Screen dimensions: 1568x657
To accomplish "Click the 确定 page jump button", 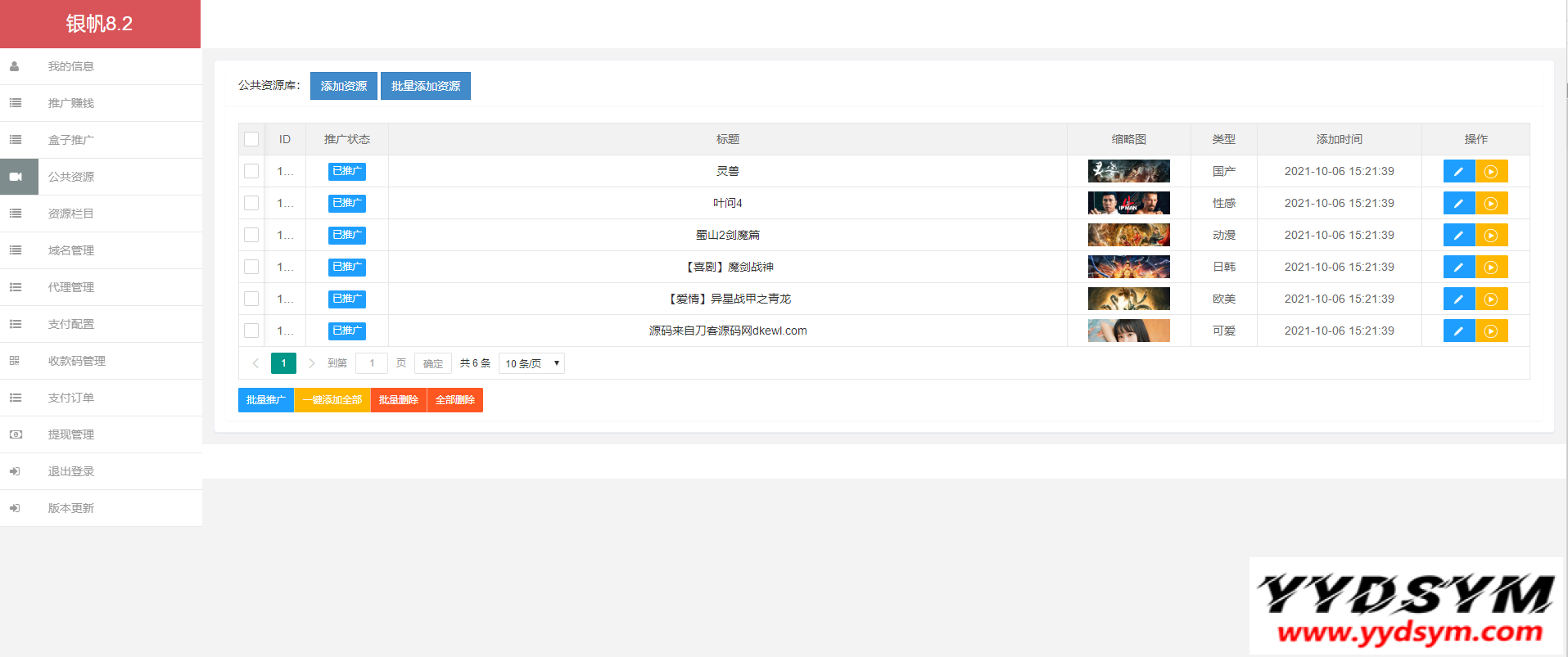I will pyautogui.click(x=433, y=363).
